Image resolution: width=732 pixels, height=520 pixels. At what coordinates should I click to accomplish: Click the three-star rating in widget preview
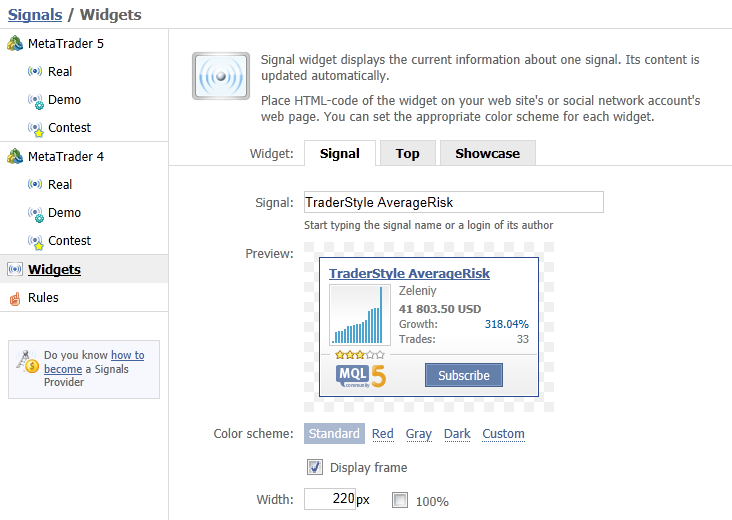click(x=359, y=355)
